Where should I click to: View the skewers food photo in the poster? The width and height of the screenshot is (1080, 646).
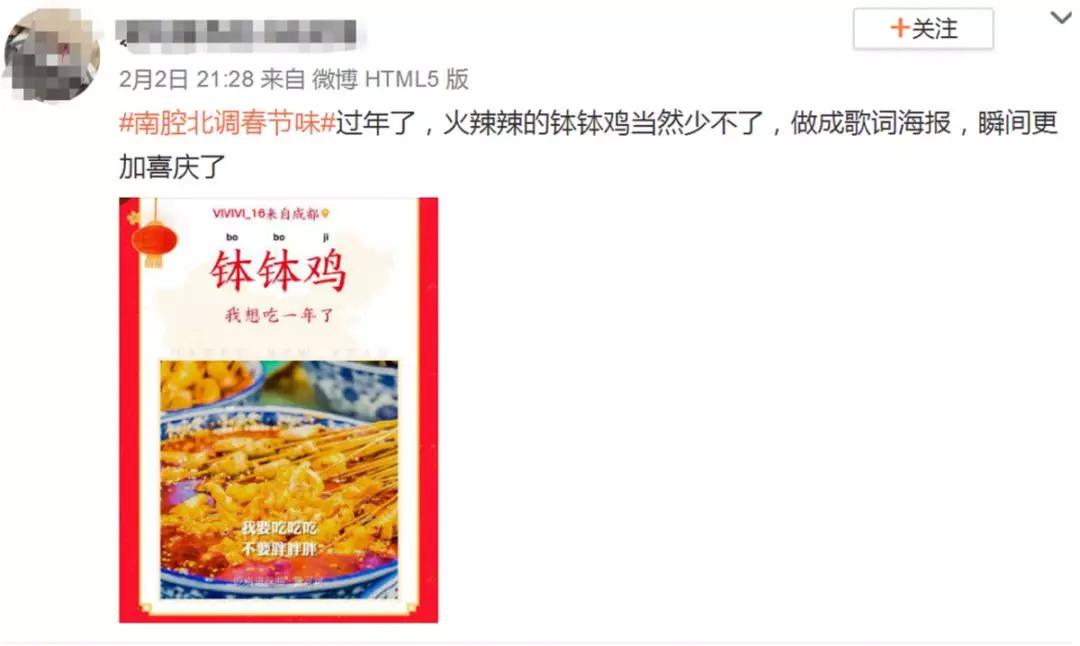pyautogui.click(x=279, y=480)
